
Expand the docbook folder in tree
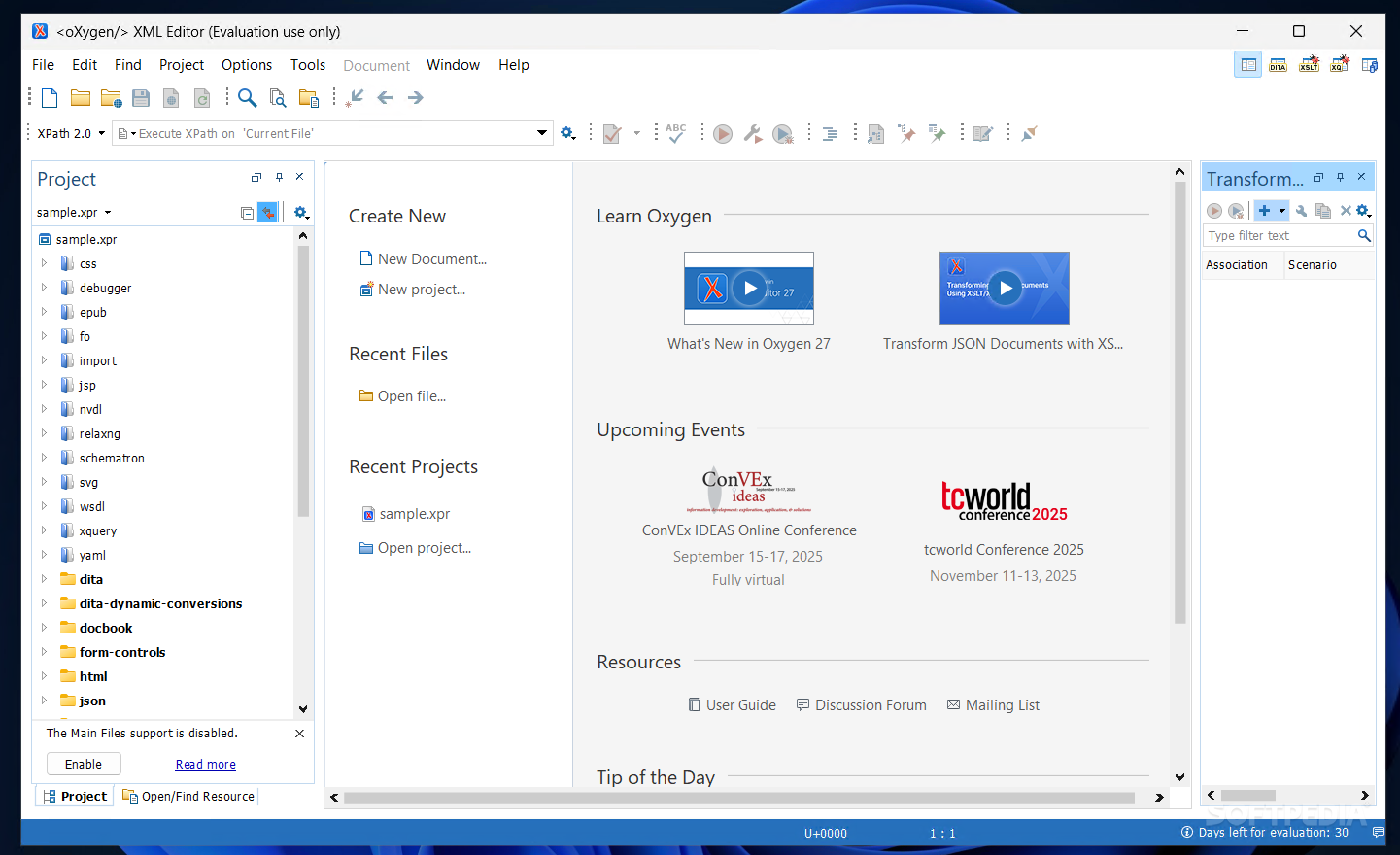tap(44, 628)
